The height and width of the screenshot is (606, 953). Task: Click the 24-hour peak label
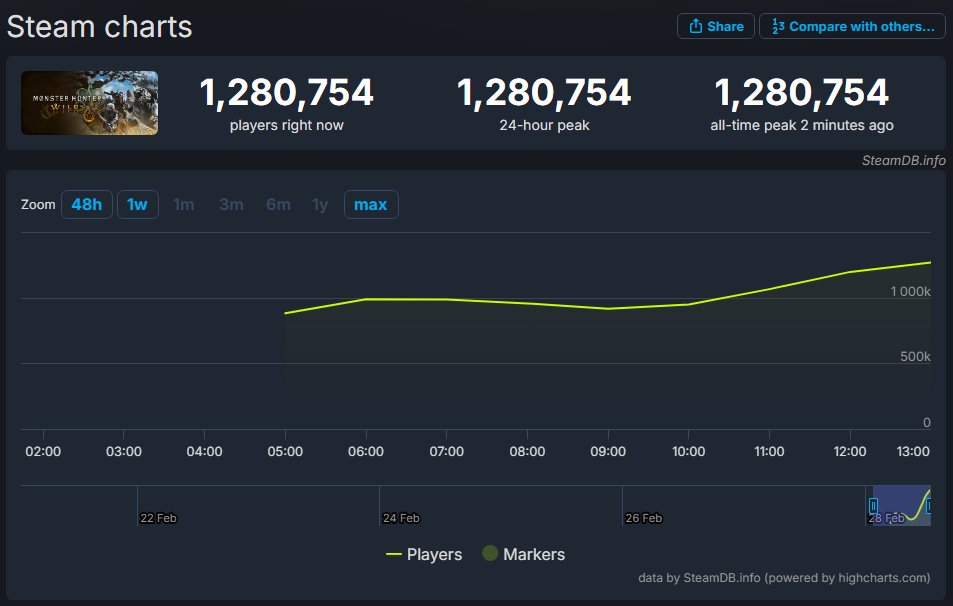(544, 125)
